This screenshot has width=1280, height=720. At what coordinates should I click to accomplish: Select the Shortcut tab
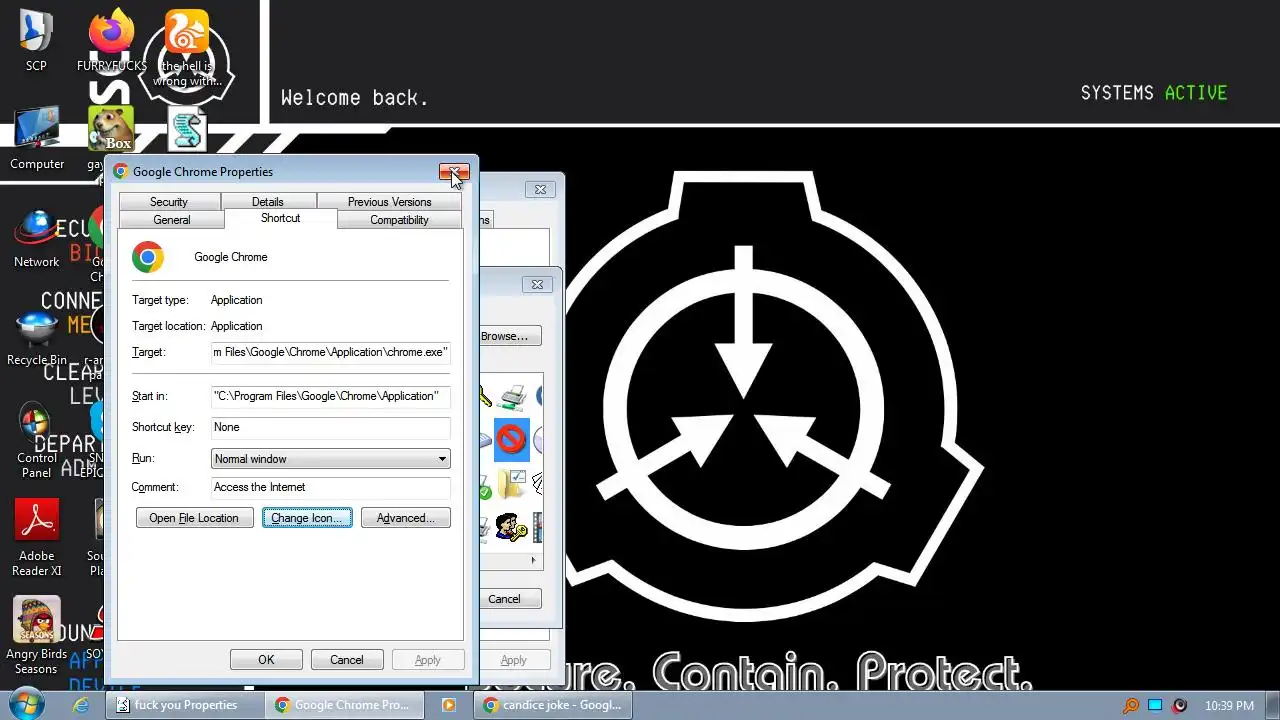click(x=281, y=218)
